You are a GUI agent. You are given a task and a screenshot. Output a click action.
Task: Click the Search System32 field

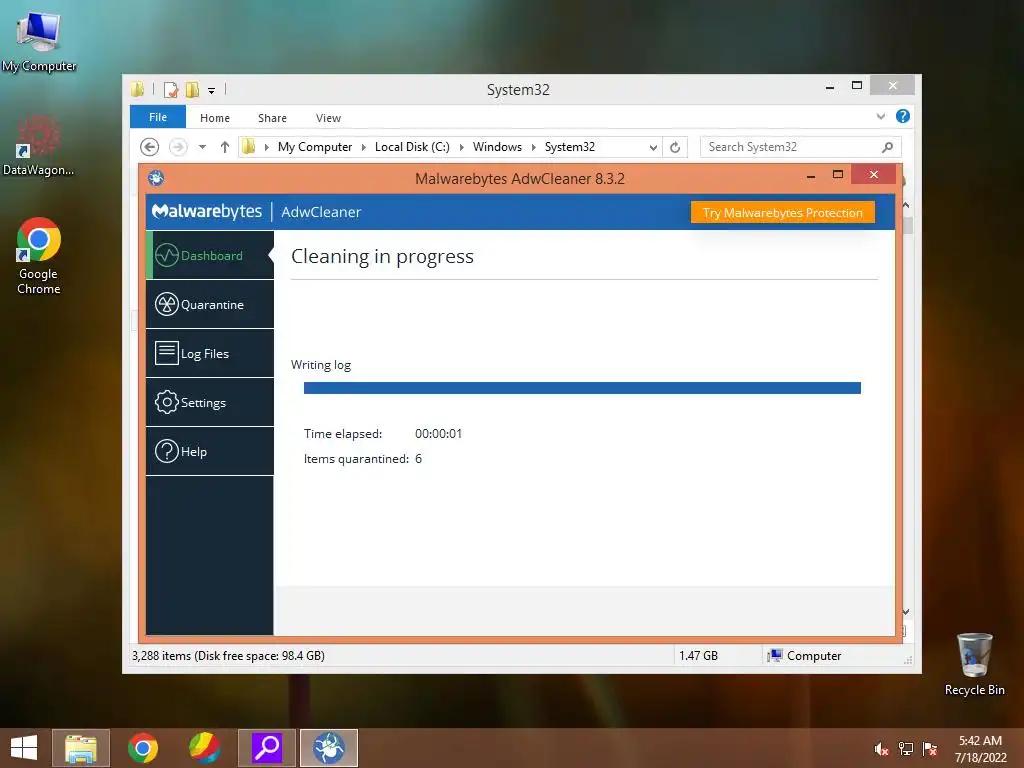pos(801,147)
